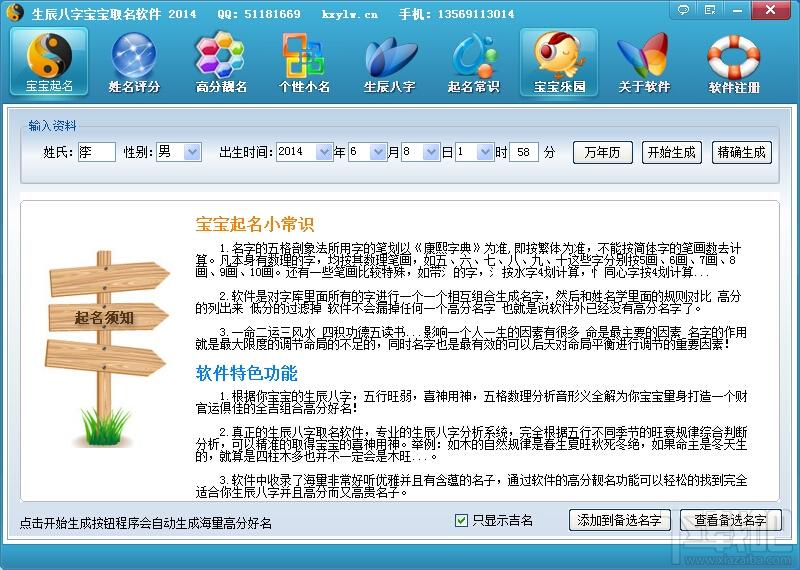Toggle the 只显示吉名 checkbox
The height and width of the screenshot is (570, 800).
tap(461, 520)
